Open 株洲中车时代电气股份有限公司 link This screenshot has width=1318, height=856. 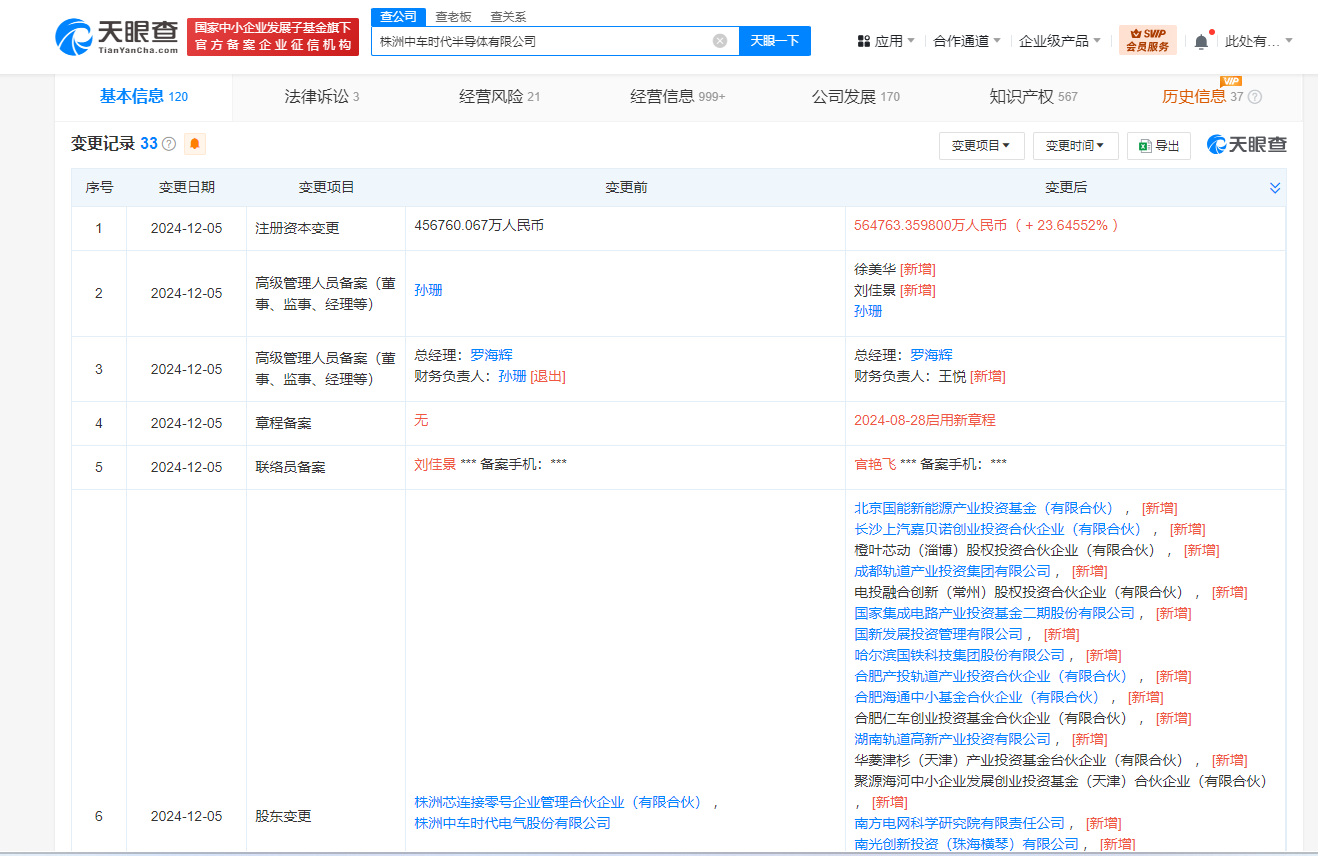pyautogui.click(x=512, y=823)
